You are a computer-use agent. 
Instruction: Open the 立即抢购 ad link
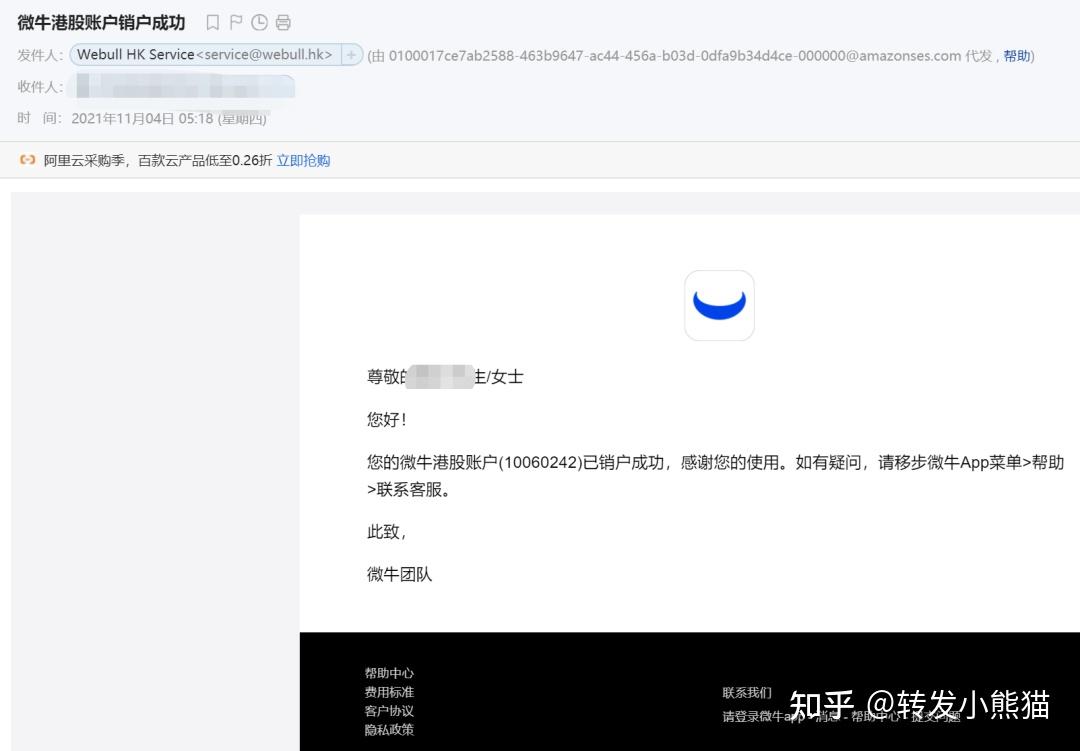302,160
